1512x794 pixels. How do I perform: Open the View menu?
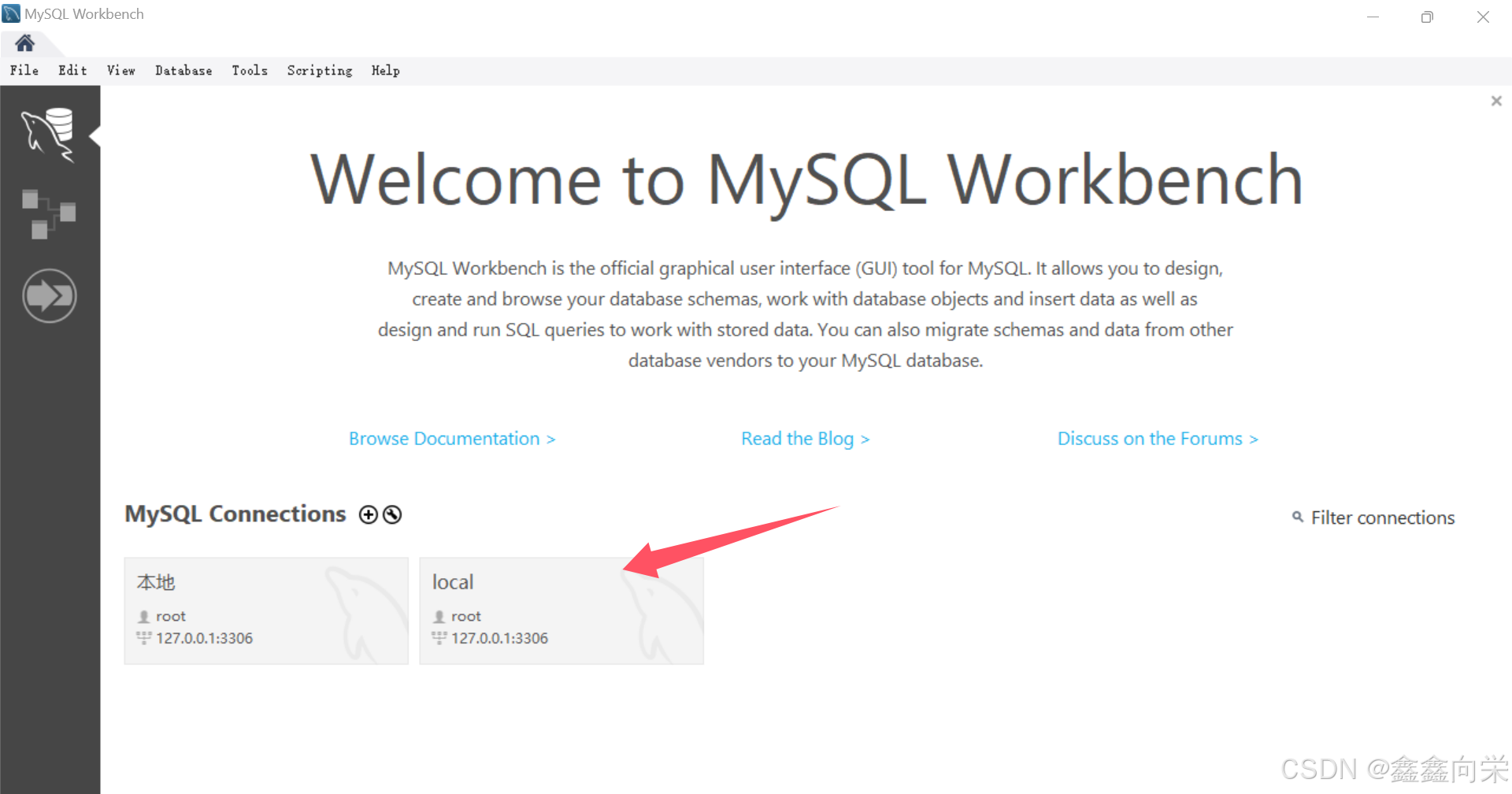pyautogui.click(x=121, y=70)
